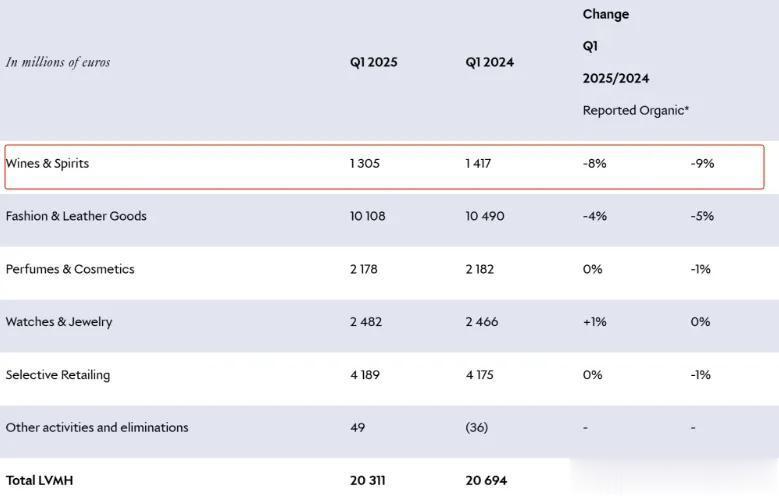
Task: Select the (36) value in Q1 2024
Action: point(477,427)
